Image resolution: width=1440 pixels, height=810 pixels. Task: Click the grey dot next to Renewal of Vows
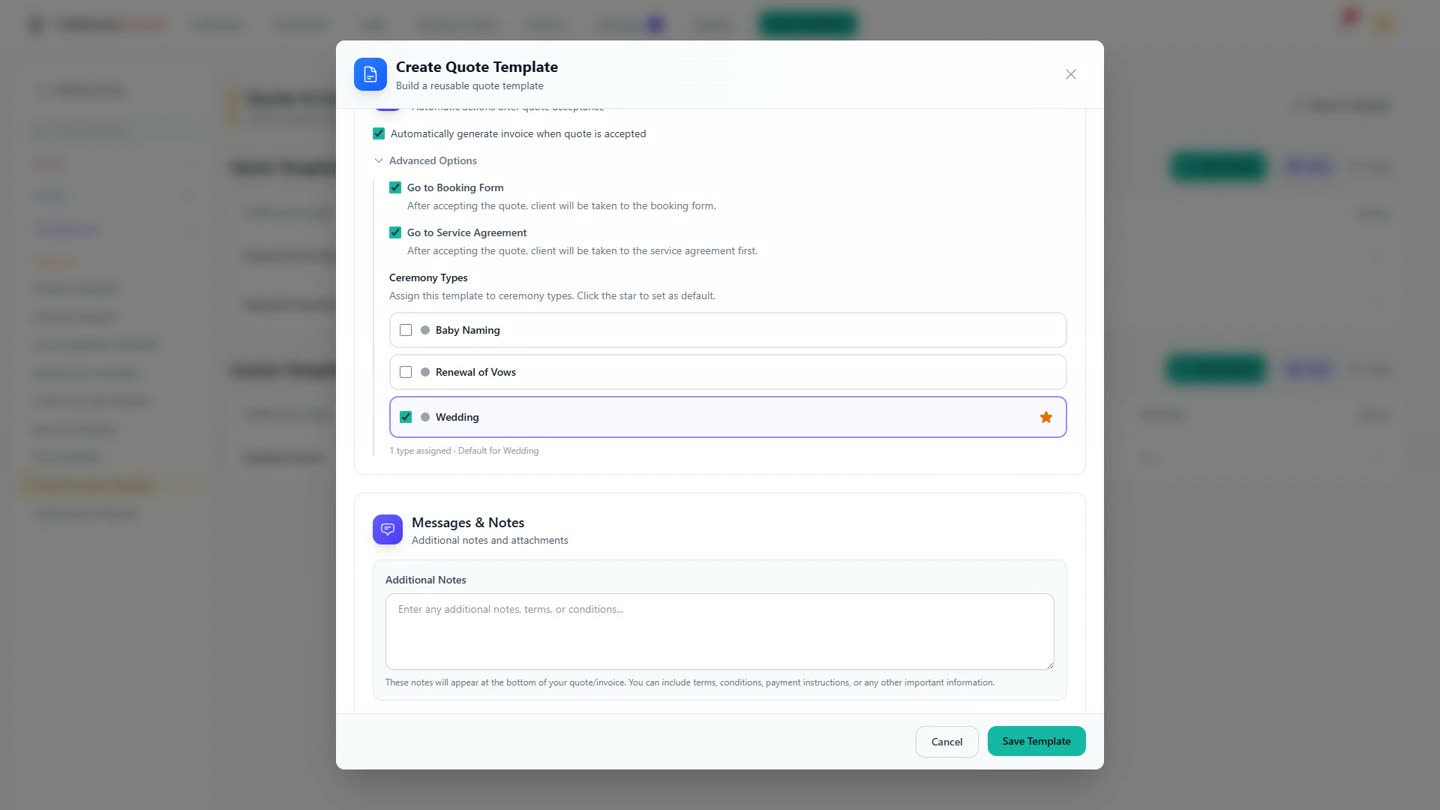pyautogui.click(x=425, y=372)
